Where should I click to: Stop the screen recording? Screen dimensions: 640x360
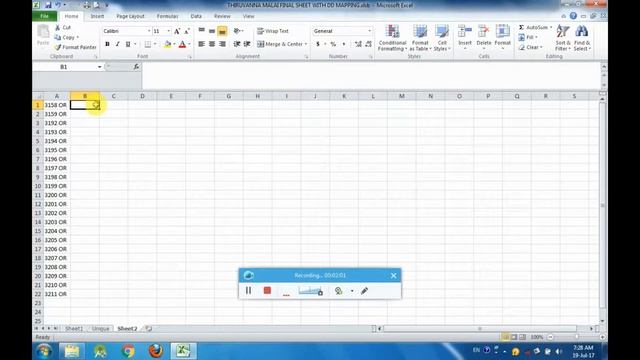pos(267,291)
